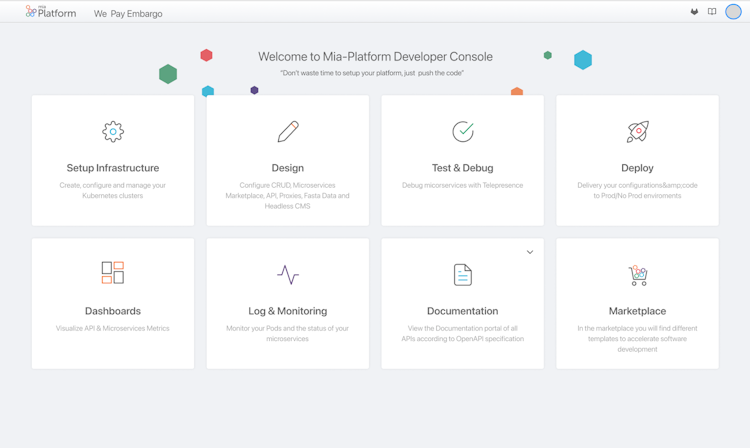
Task: Click the 'Don't waste time' tagline text
Action: (x=372, y=73)
